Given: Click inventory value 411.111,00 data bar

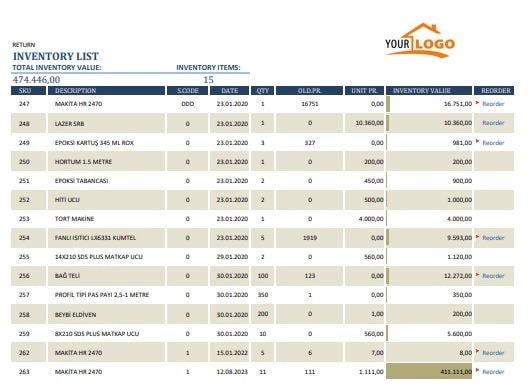Looking at the screenshot, I should (x=429, y=371).
